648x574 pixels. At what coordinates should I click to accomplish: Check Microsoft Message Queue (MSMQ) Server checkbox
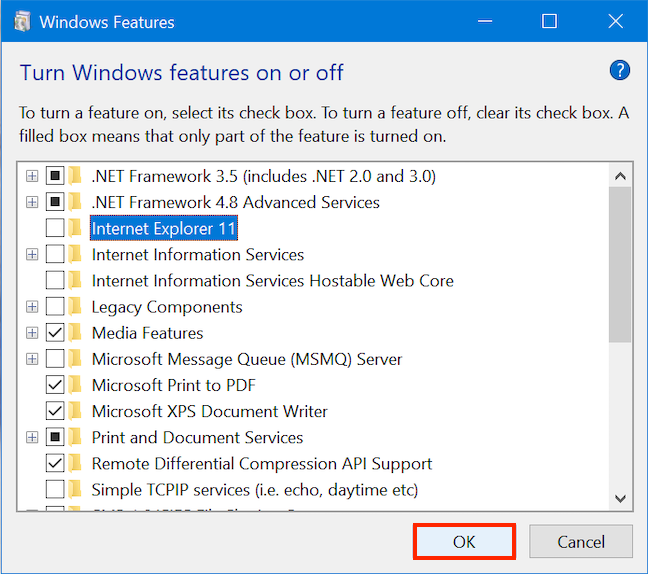[55, 358]
